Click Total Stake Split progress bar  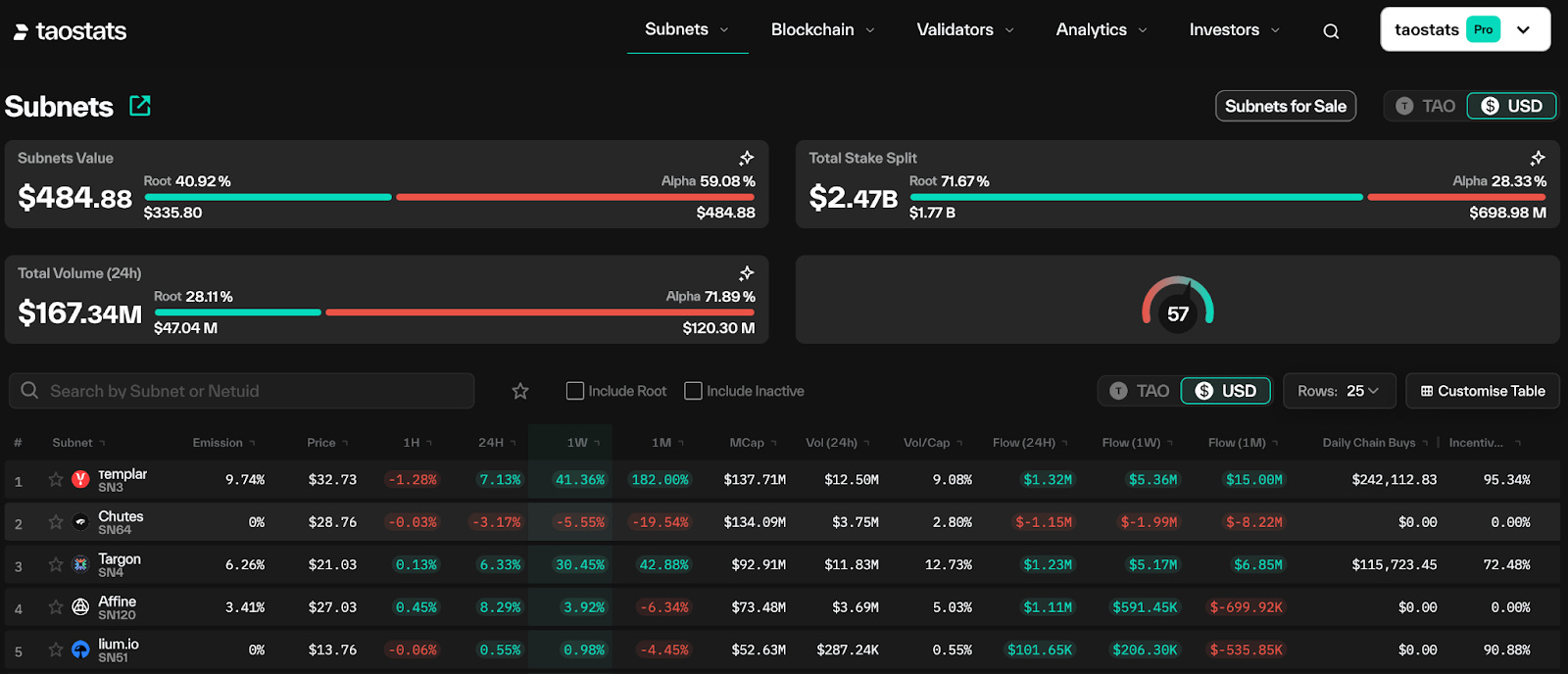point(1228,197)
